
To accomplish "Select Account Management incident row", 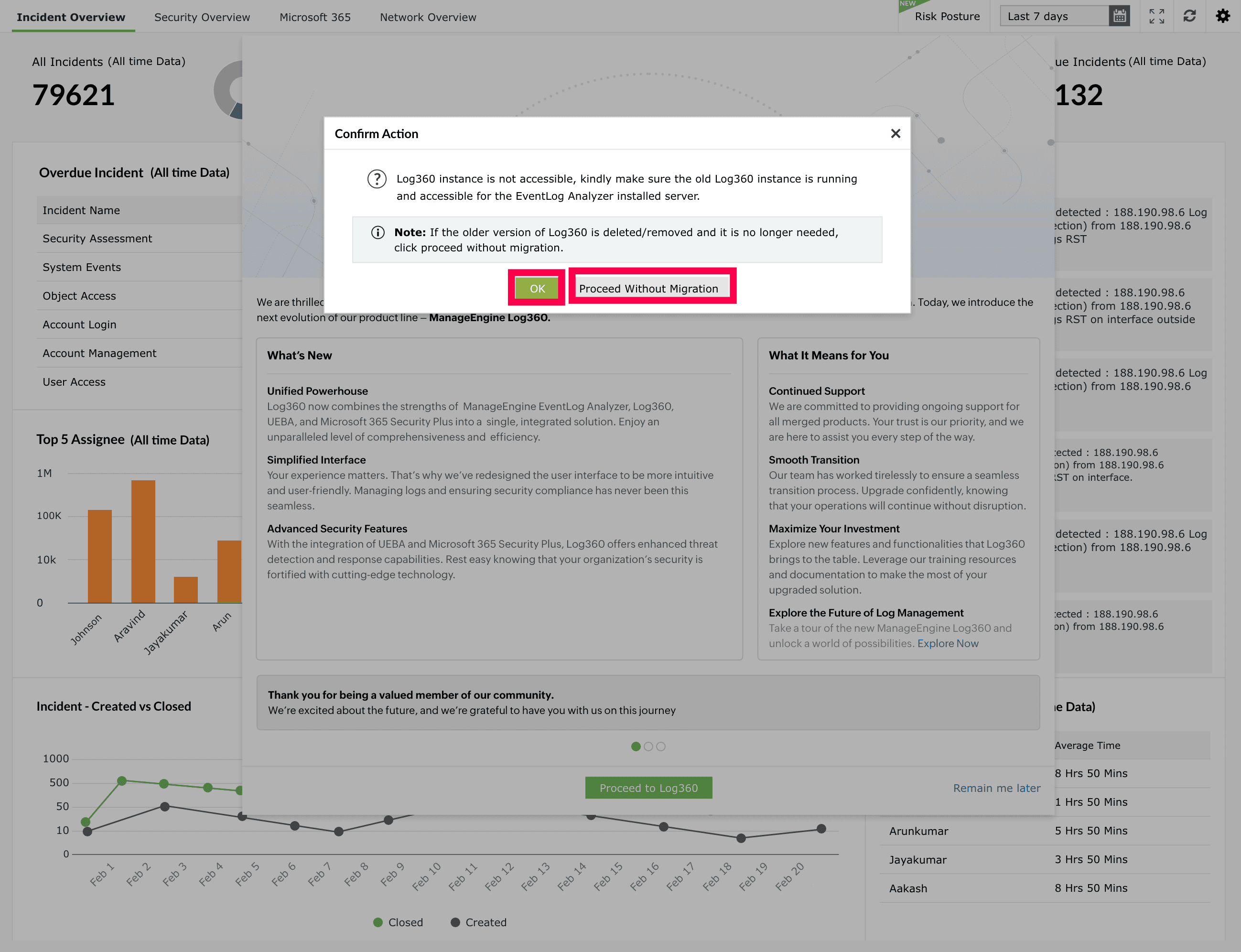I will pyautogui.click(x=140, y=353).
